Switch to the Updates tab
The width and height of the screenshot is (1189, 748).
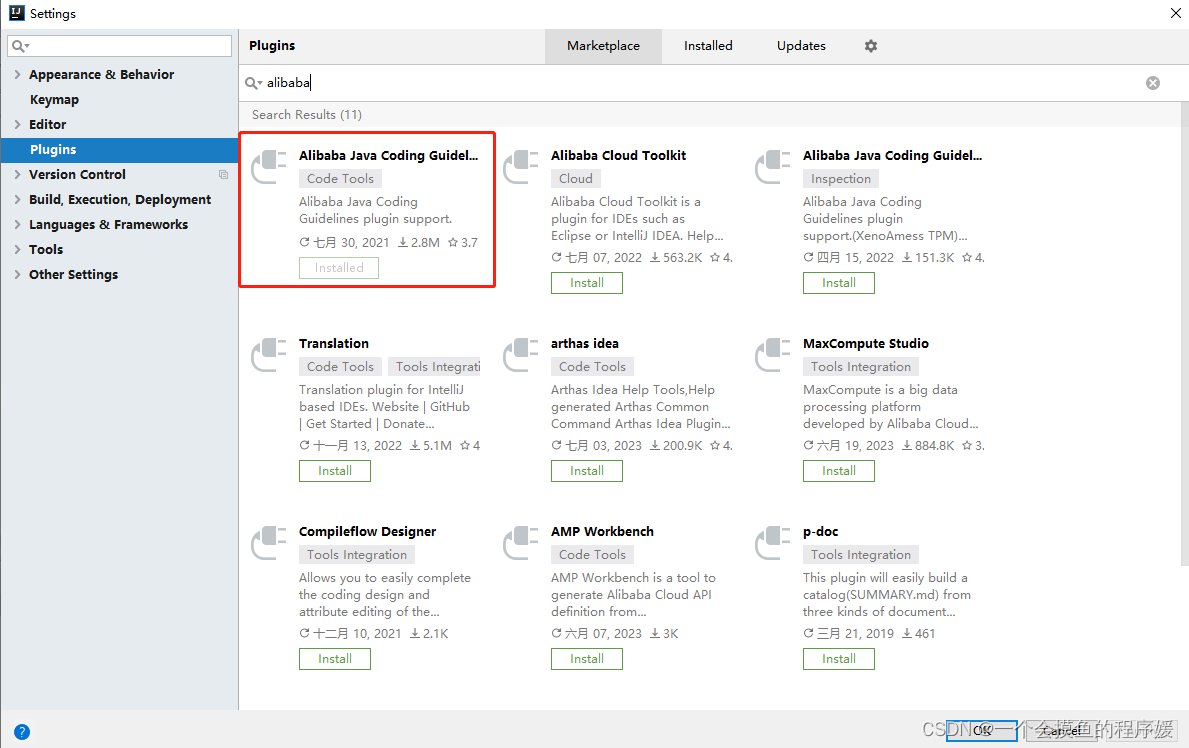click(801, 46)
